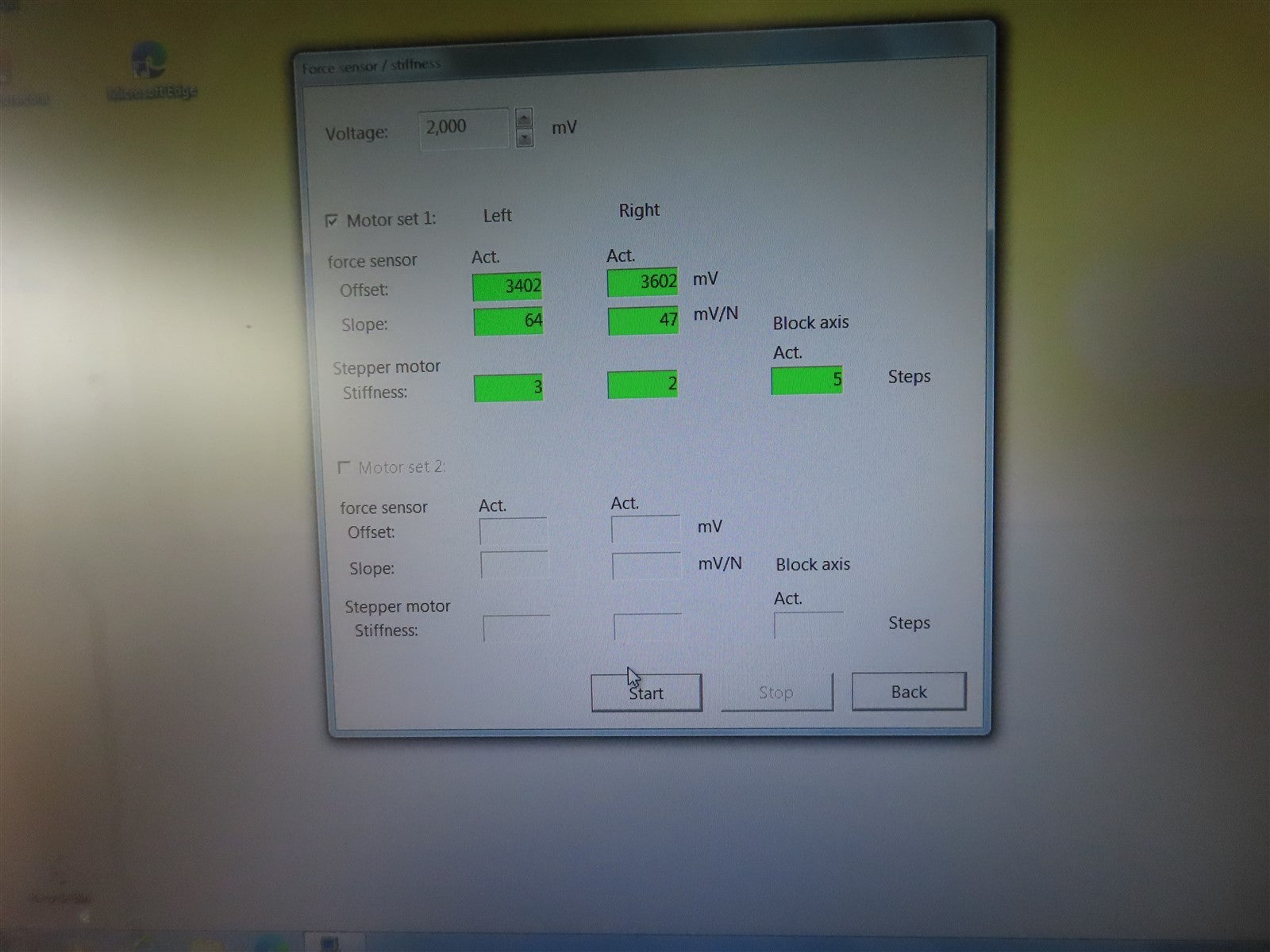Click Block axis steps field showing 5

806,380
